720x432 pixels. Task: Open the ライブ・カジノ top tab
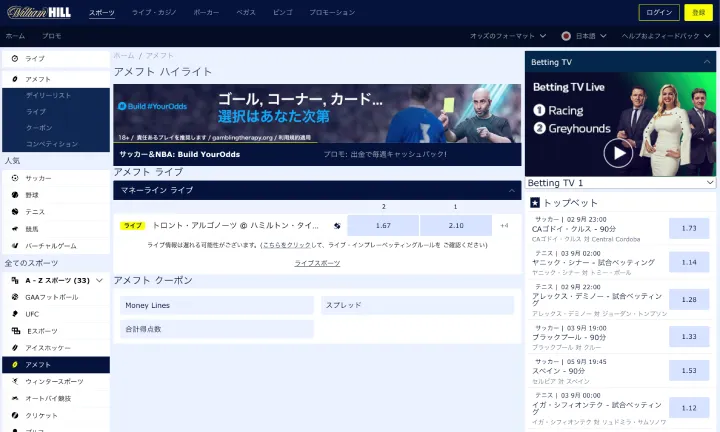tap(154, 12)
